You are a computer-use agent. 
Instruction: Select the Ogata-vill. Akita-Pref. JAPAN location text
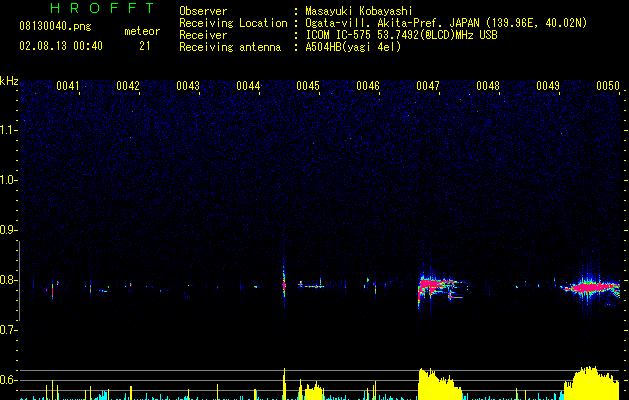(446, 23)
